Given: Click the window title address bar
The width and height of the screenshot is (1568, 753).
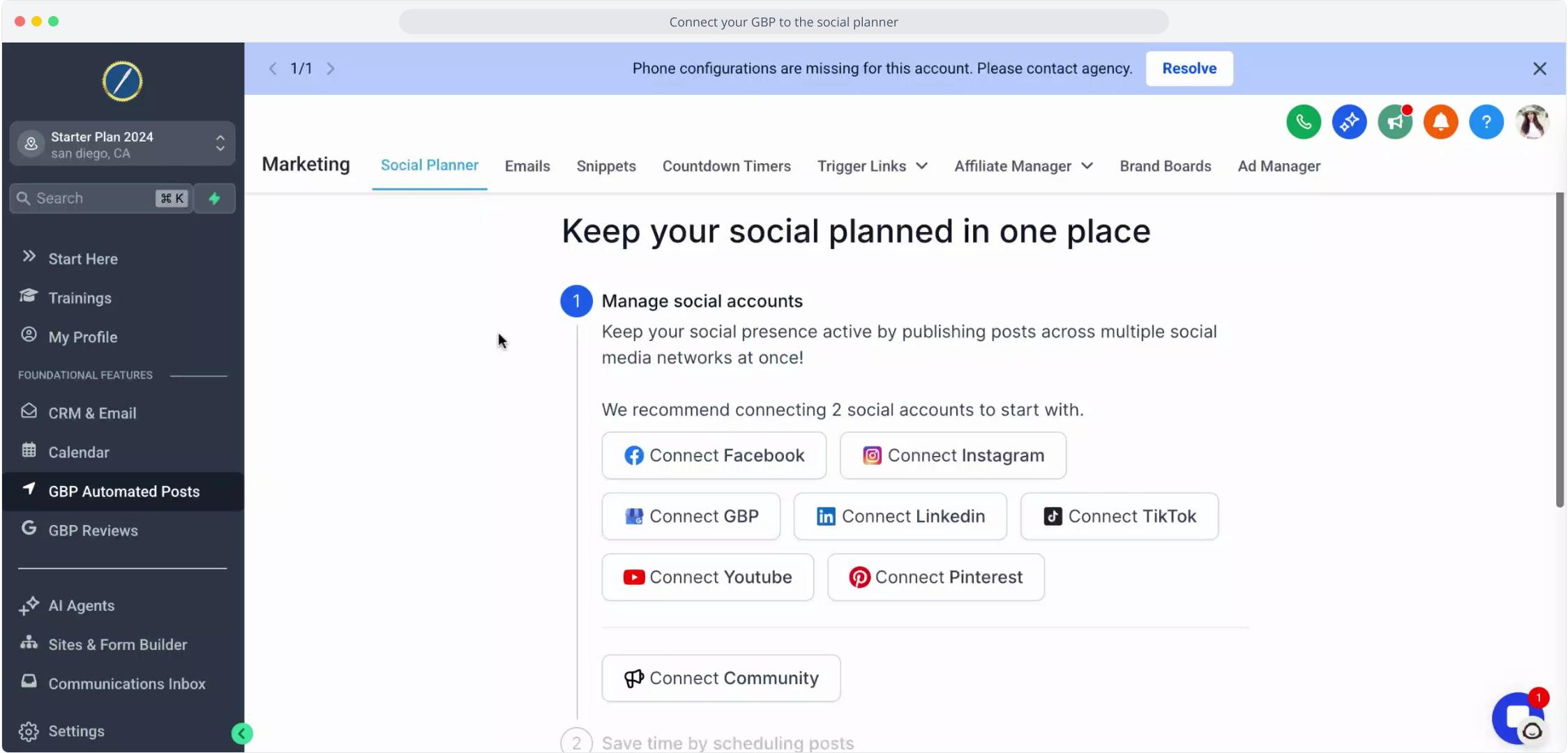Looking at the screenshot, I should coord(783,22).
